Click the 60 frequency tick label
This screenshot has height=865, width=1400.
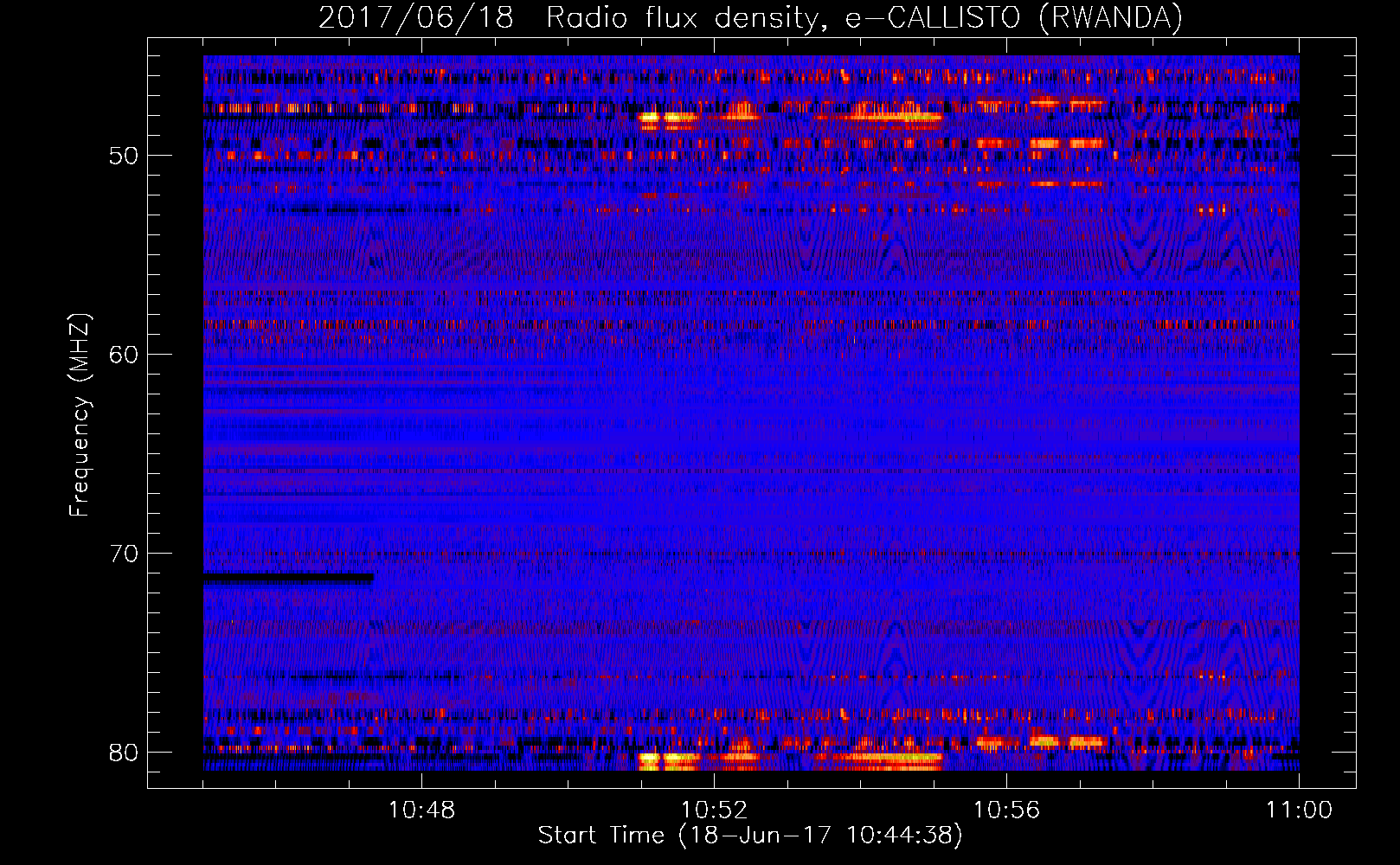(x=124, y=355)
